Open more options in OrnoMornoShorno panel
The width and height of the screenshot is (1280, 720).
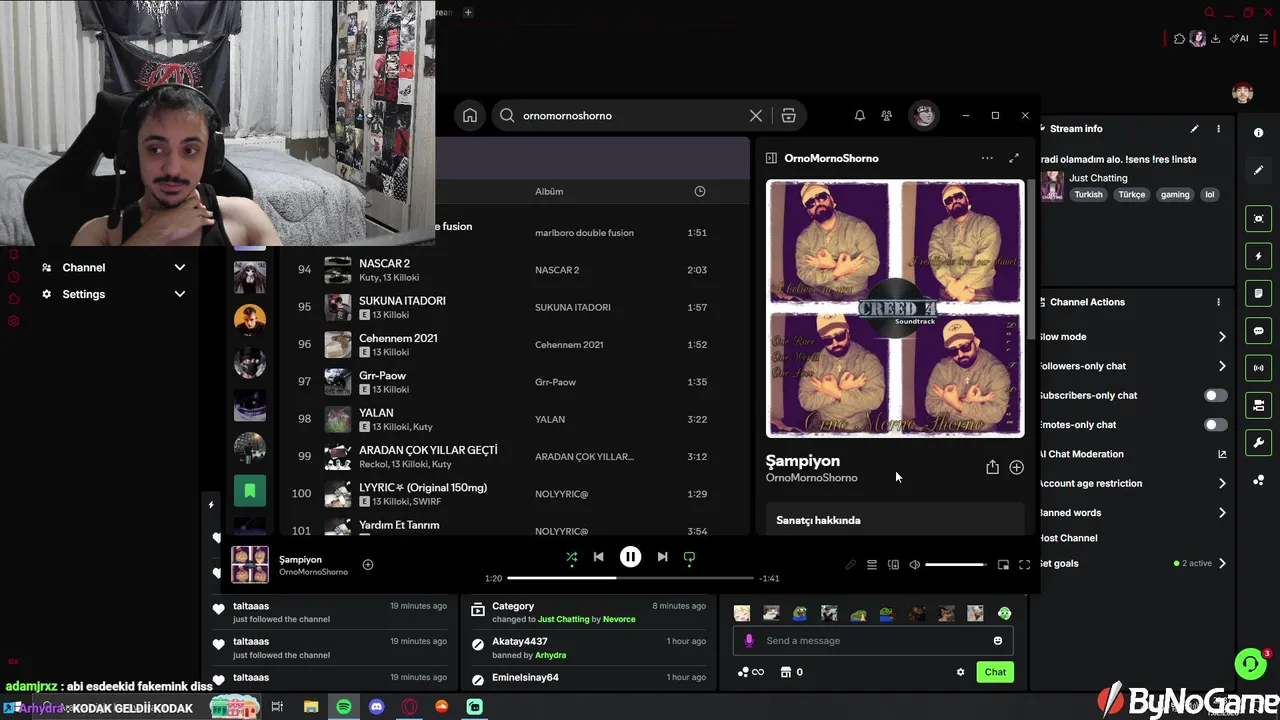click(x=987, y=158)
